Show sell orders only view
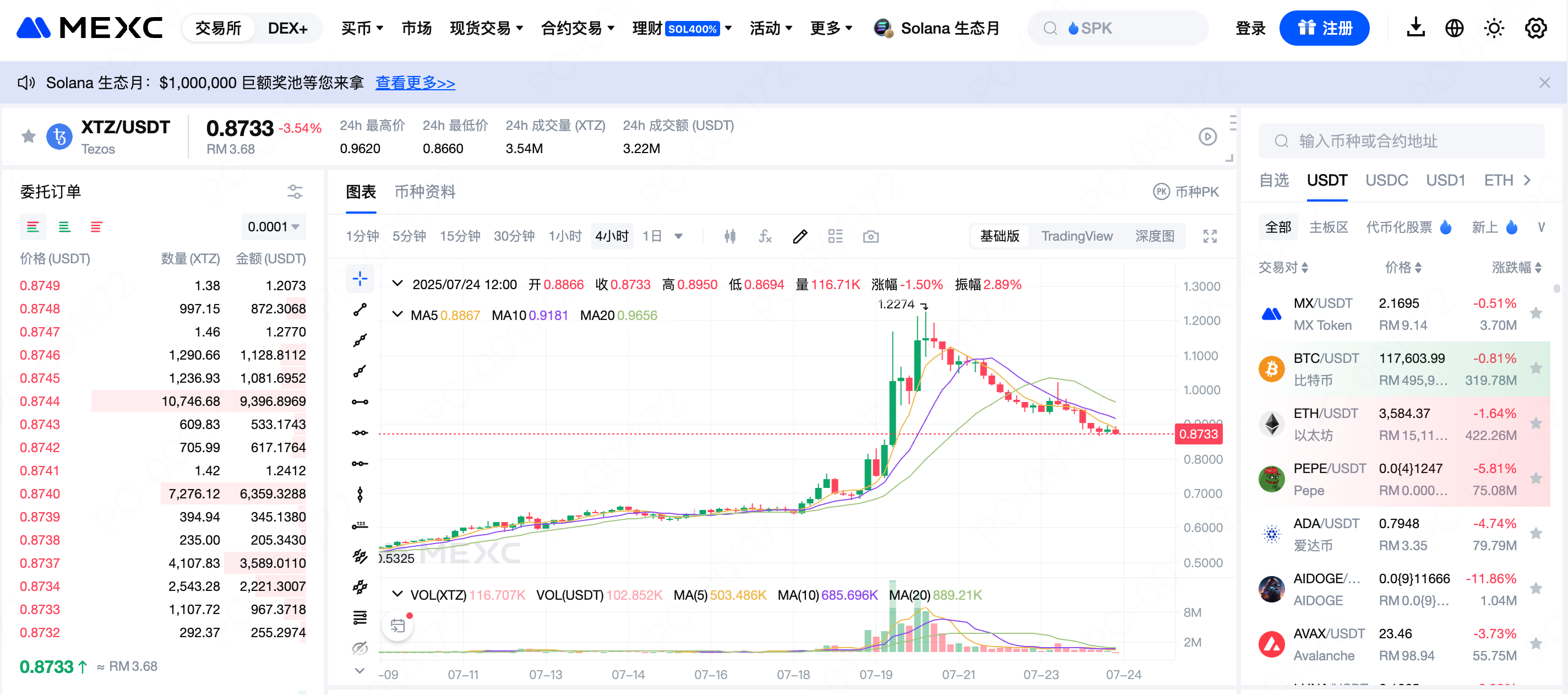This screenshot has width=1568, height=695. (x=96, y=227)
